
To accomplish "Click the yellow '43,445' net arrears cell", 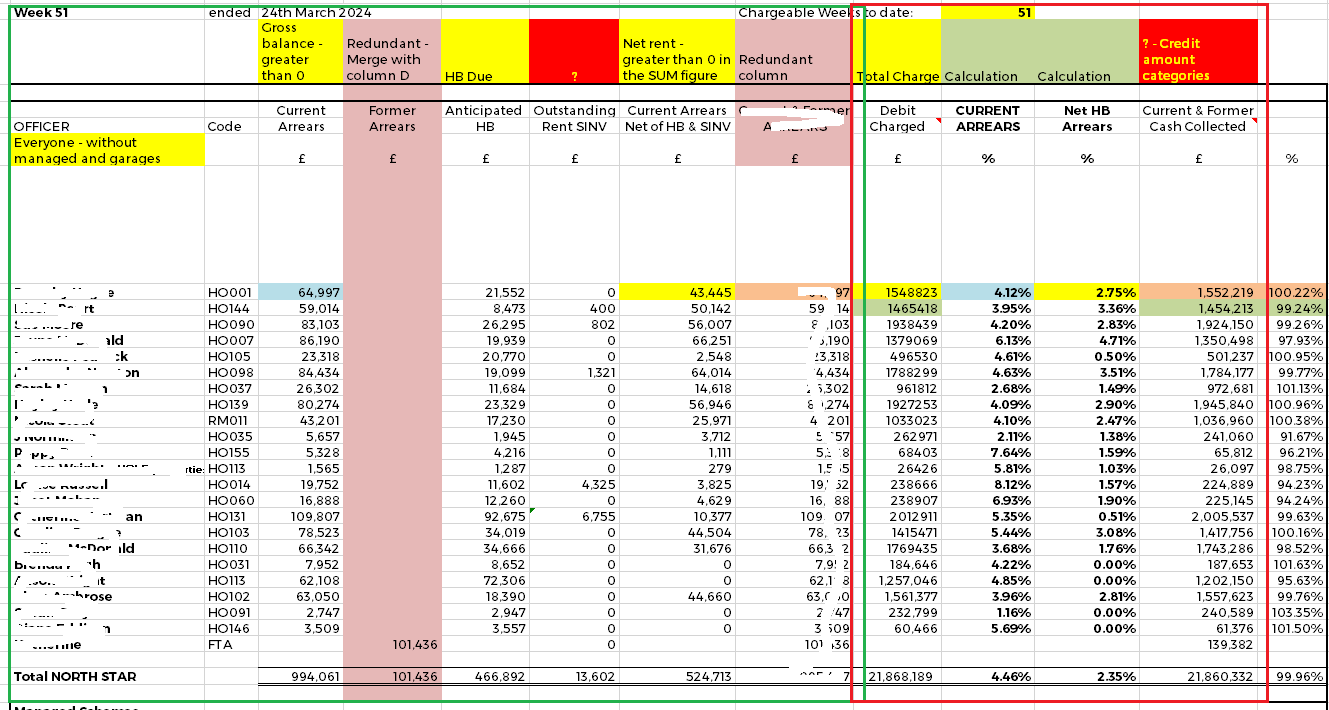I will pyautogui.click(x=676, y=292).
